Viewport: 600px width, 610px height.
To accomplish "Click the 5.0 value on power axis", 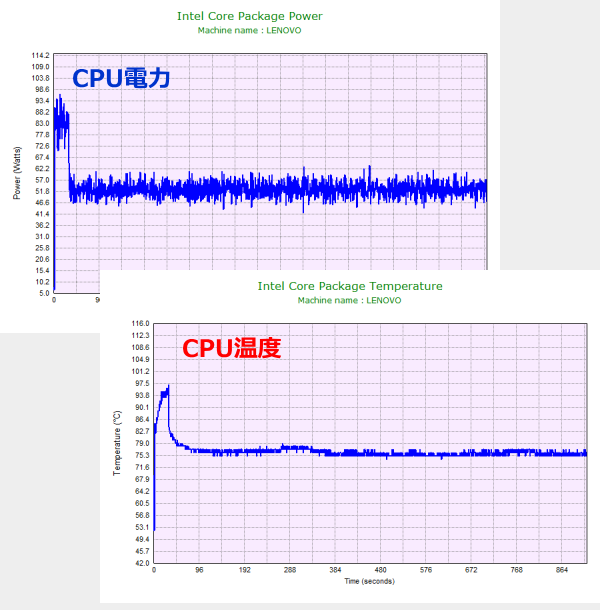I will coord(44,293).
